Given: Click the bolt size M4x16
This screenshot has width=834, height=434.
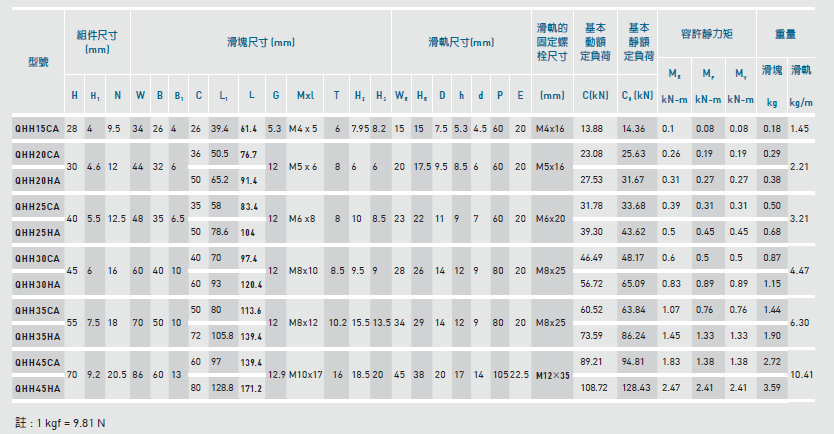Looking at the screenshot, I should pos(550,129).
